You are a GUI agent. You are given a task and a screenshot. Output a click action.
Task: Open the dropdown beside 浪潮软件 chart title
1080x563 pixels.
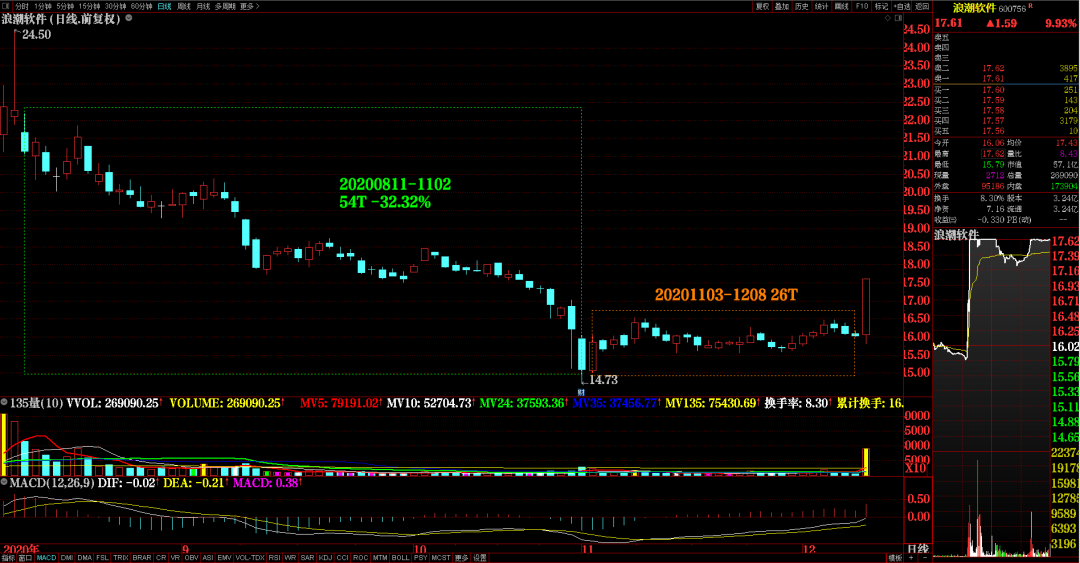tap(129, 19)
